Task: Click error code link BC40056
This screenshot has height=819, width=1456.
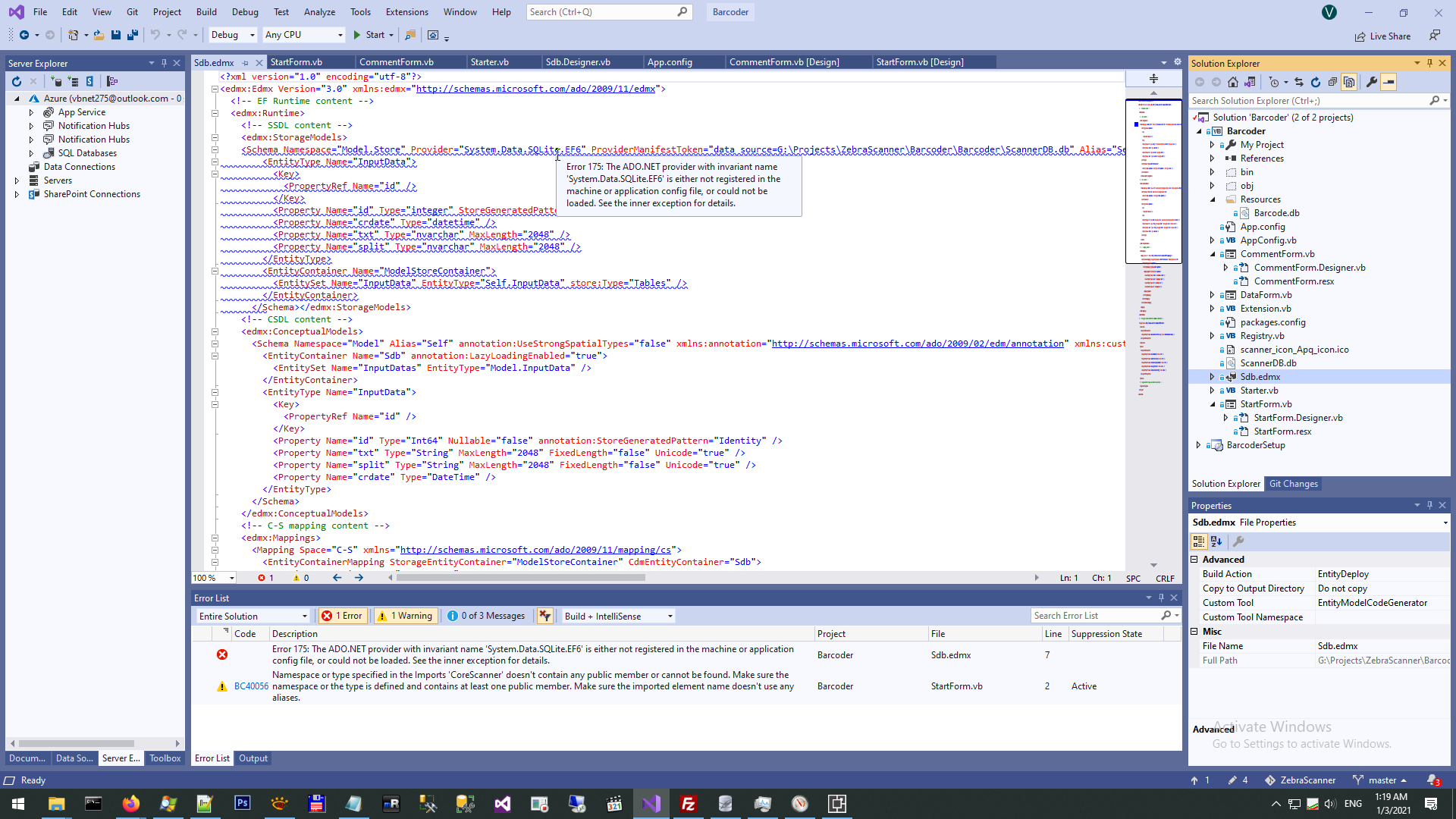Action: [x=251, y=686]
